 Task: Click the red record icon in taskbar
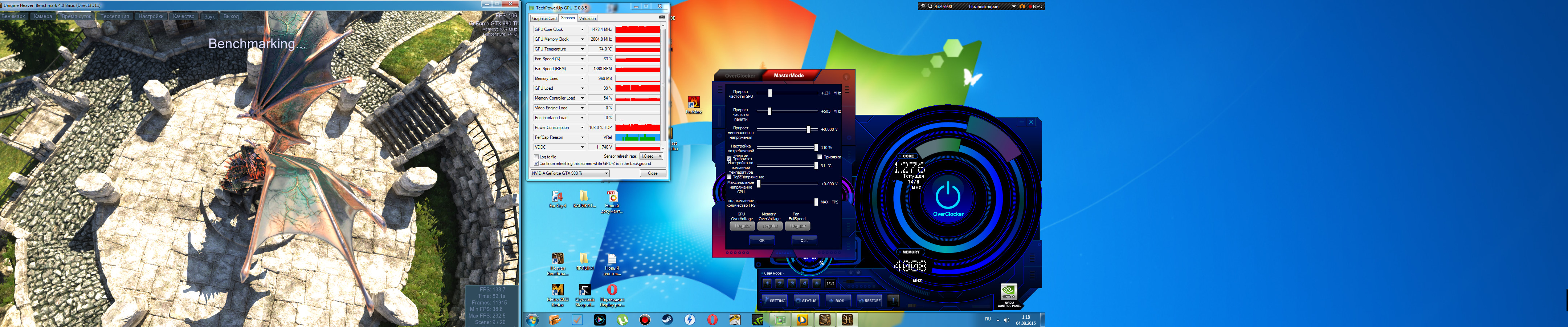tap(645, 320)
